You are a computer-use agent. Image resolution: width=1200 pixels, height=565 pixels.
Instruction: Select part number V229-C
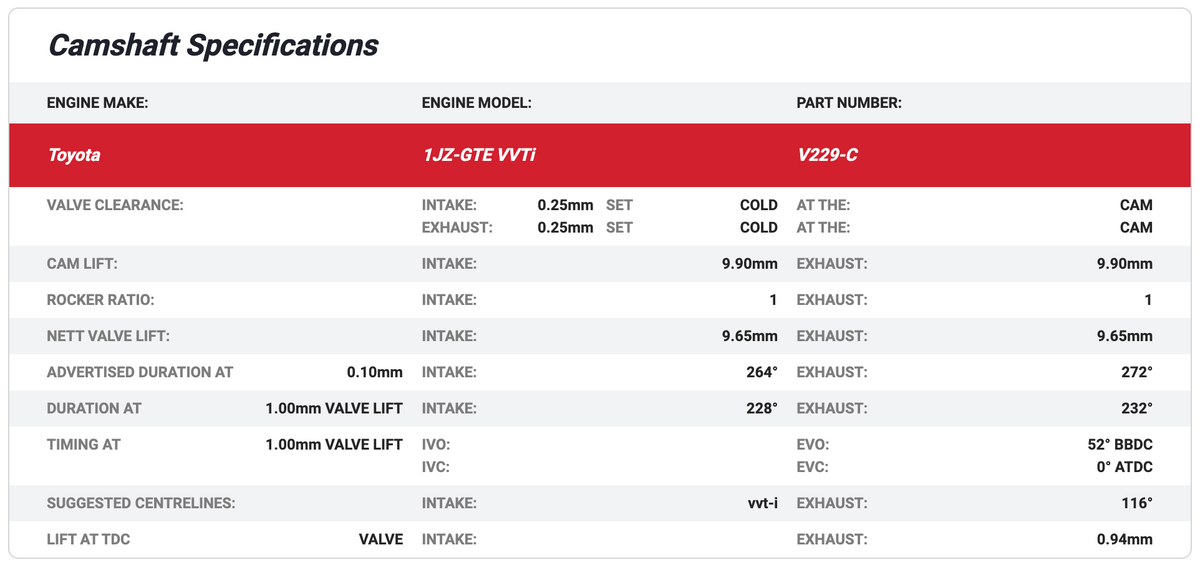826,155
